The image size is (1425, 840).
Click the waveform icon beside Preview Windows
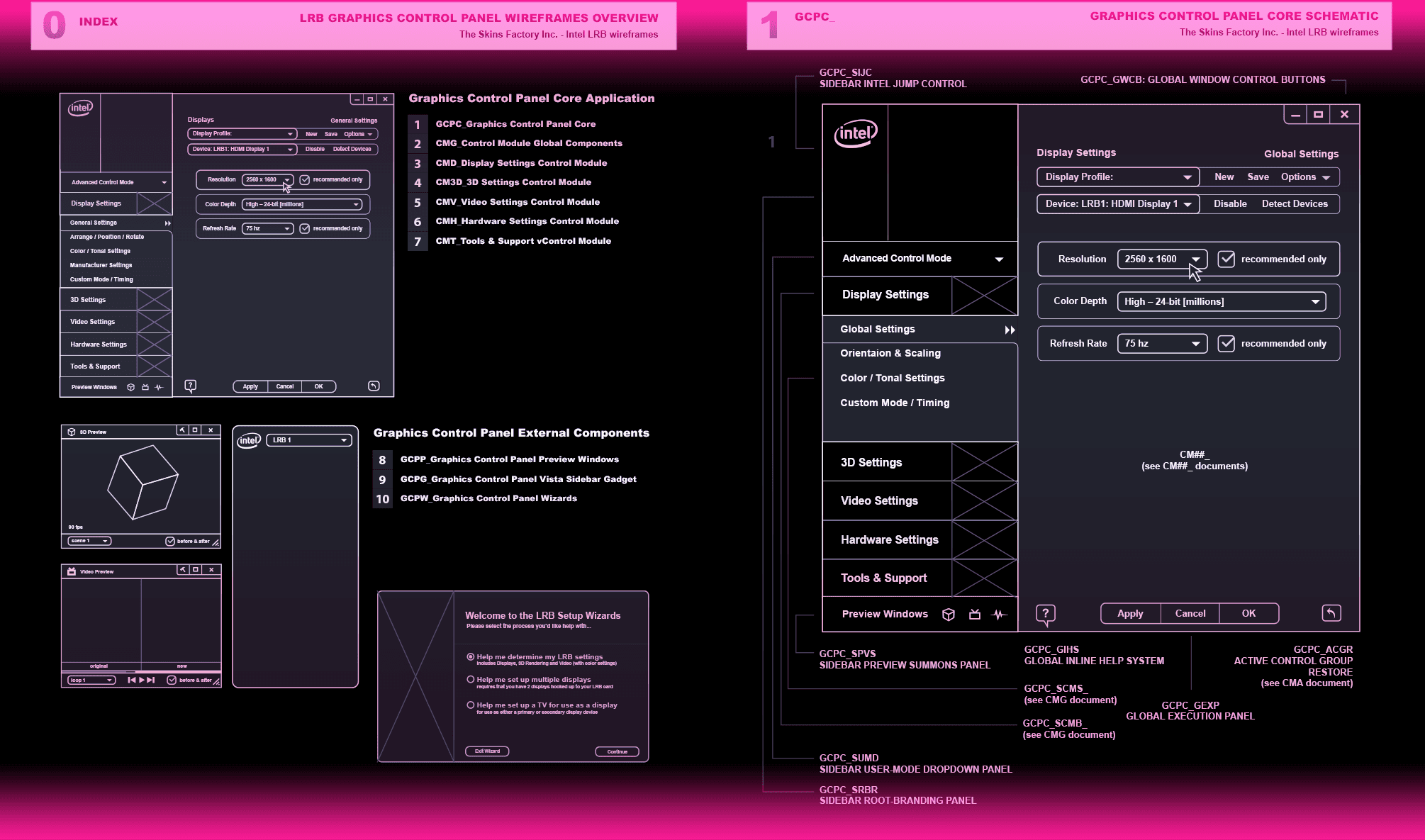coord(1000,615)
